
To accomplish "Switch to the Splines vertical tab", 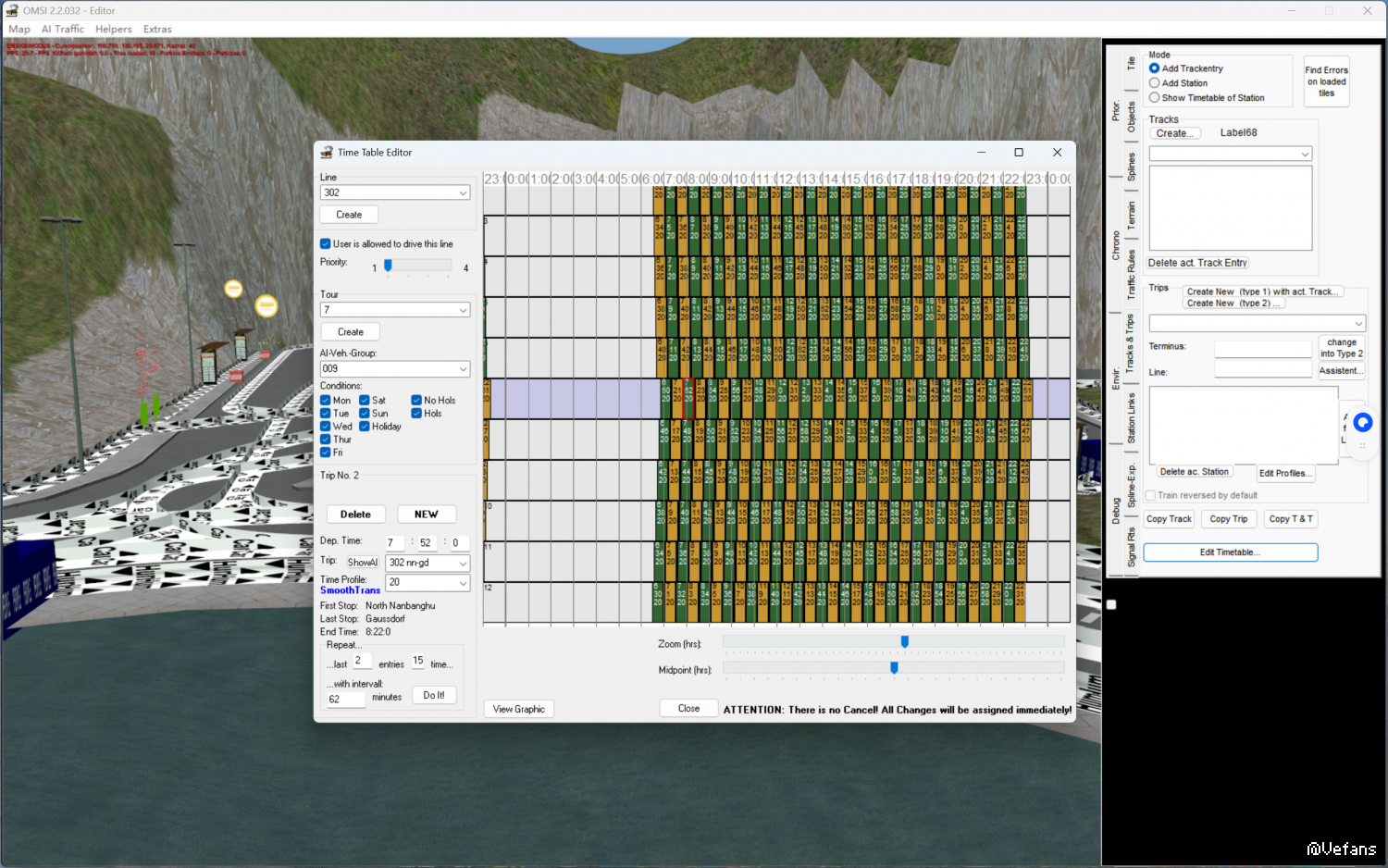I will pyautogui.click(x=1131, y=167).
